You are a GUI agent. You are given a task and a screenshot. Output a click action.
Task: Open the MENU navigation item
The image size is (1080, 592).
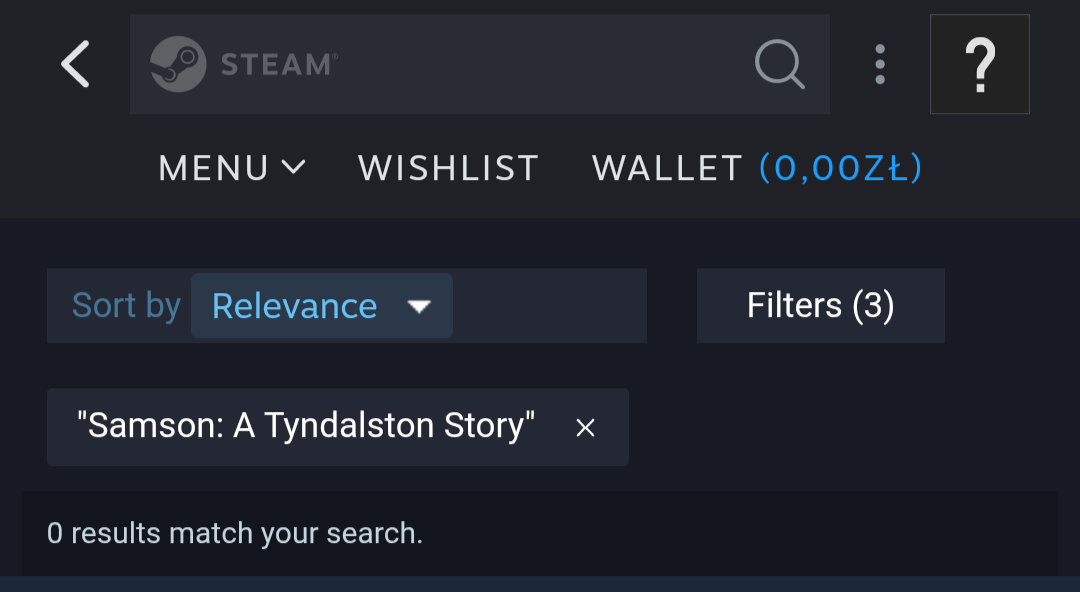tap(214, 168)
